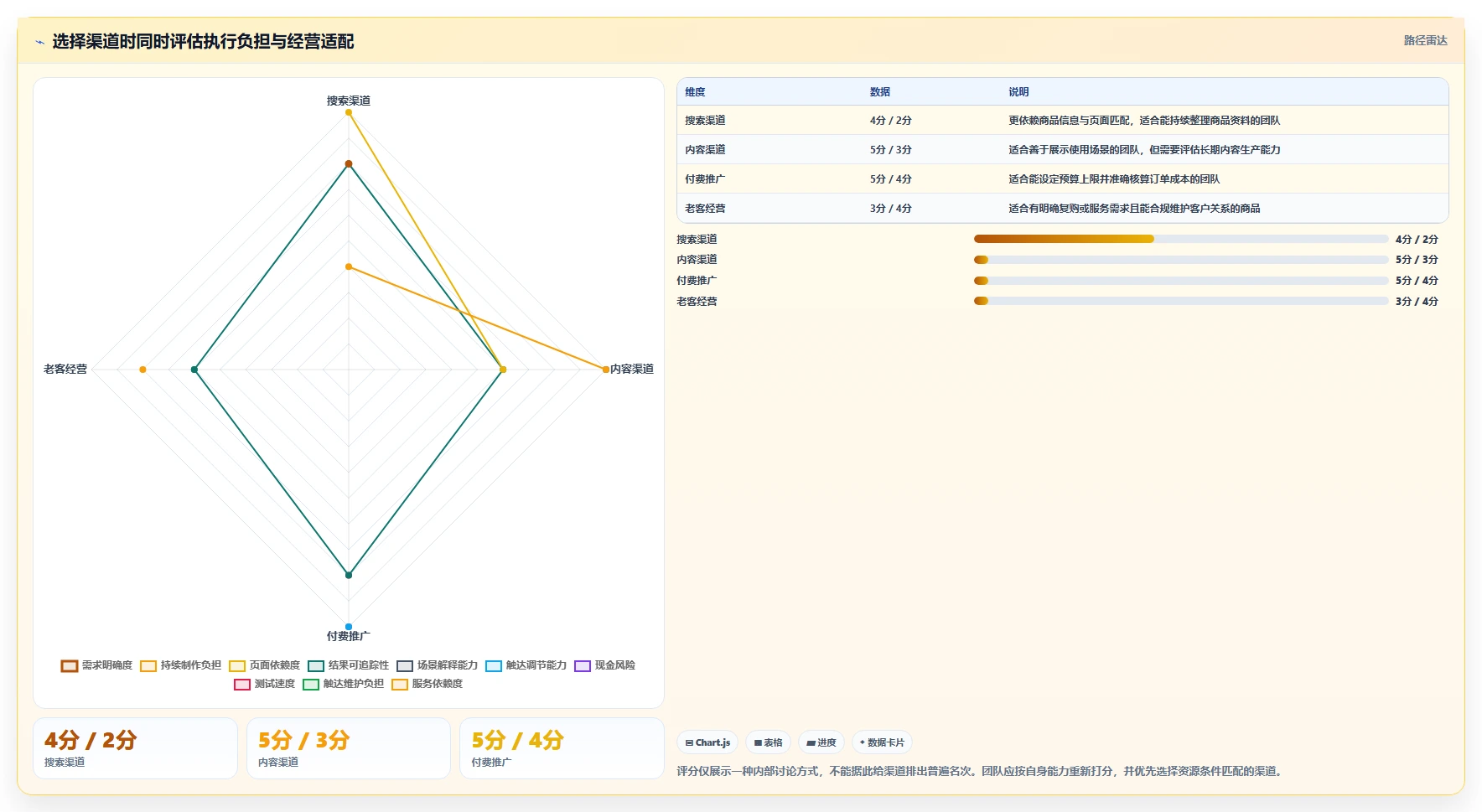Click the 说明 column header
This screenshot has height=812, width=1482.
1018,92
